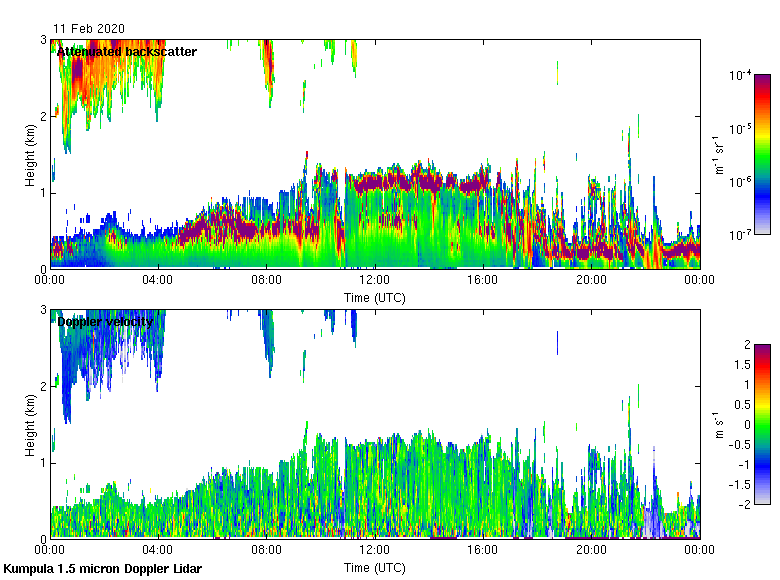
Task: Click "Height (km)" label of Doppler velocity plot
Action: pyautogui.click(x=31, y=424)
